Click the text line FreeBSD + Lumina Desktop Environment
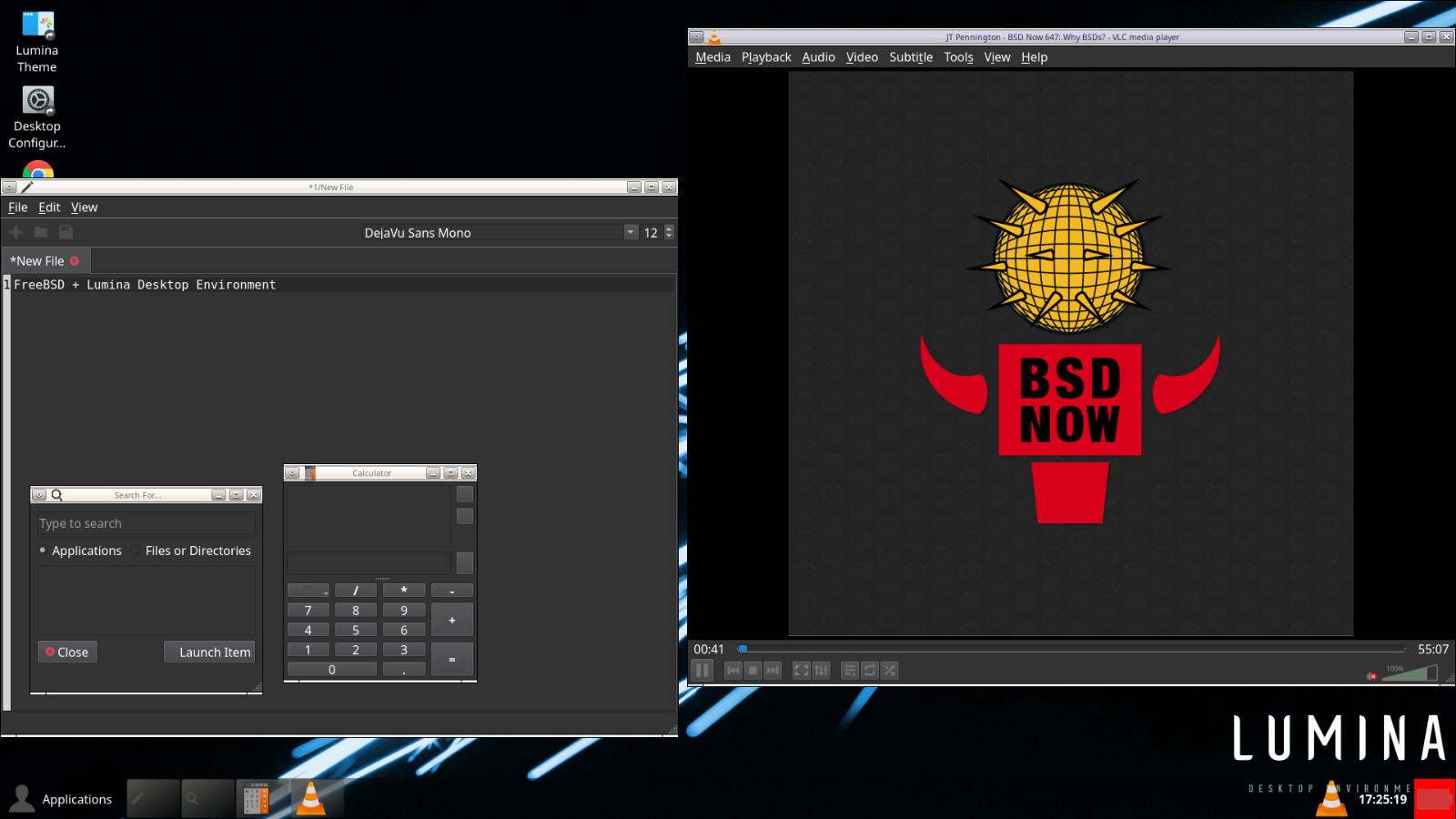The height and width of the screenshot is (819, 1456). pos(145,285)
